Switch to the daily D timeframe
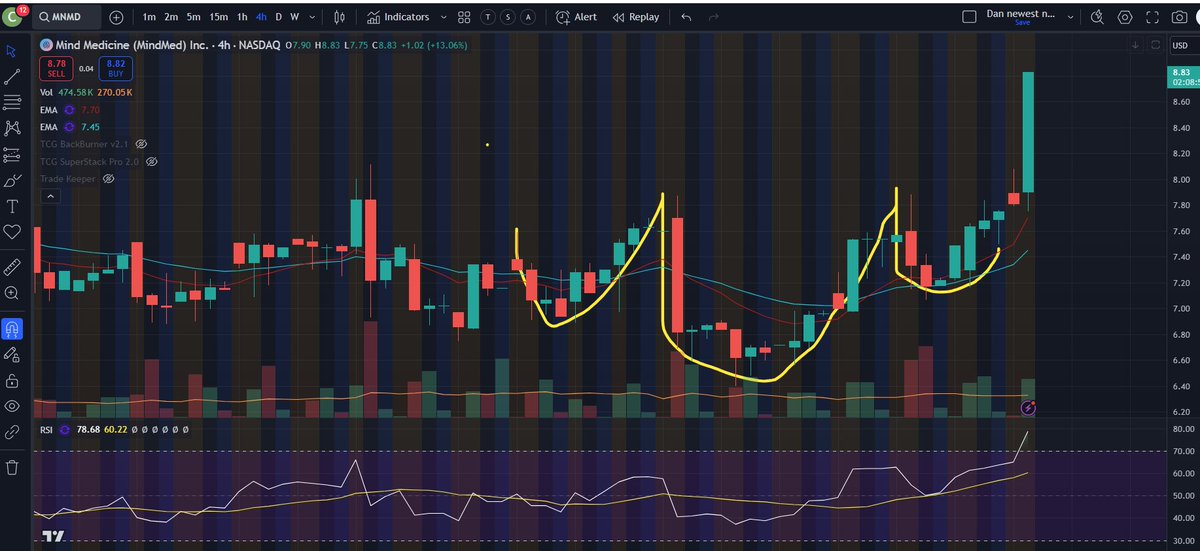 (x=279, y=17)
